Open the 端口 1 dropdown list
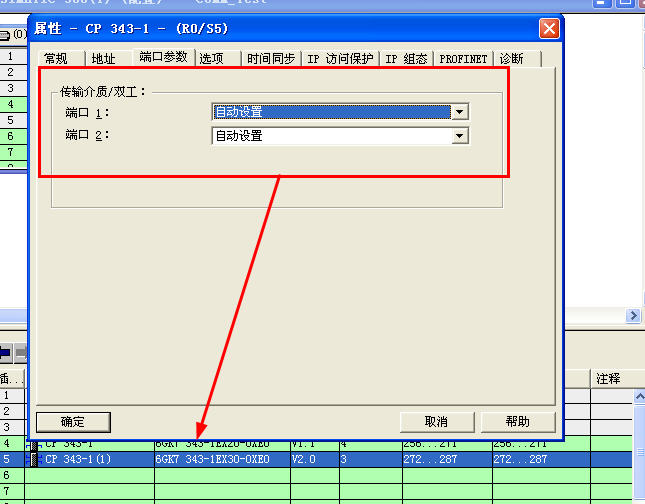The width and height of the screenshot is (645, 504). (x=459, y=112)
